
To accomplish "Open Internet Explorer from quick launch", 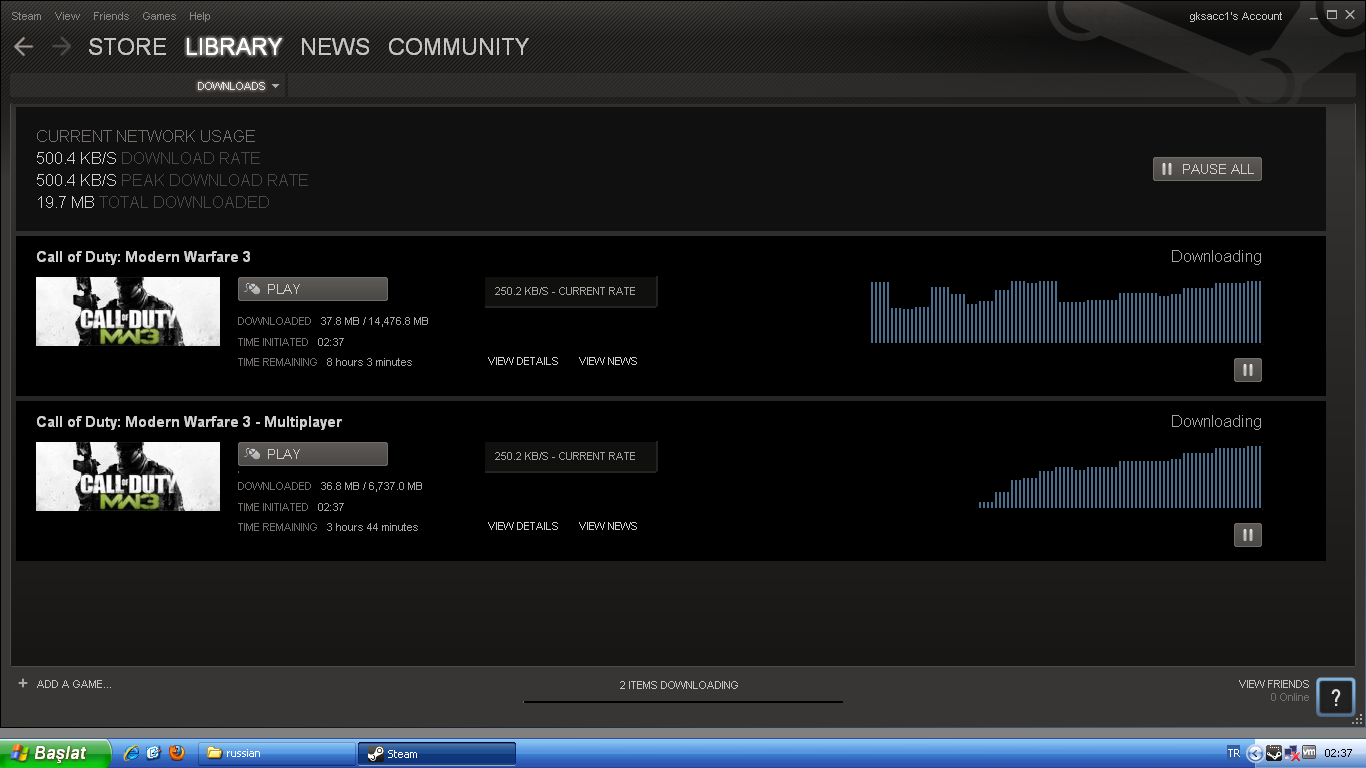I will tap(131, 753).
